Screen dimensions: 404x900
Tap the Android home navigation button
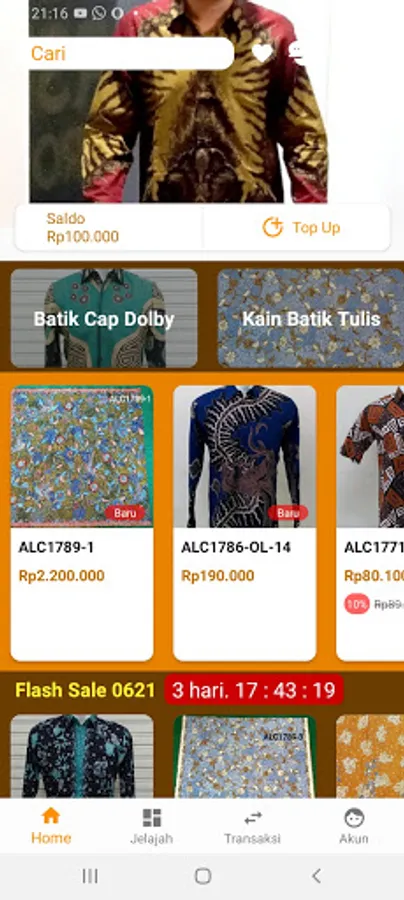point(203,876)
